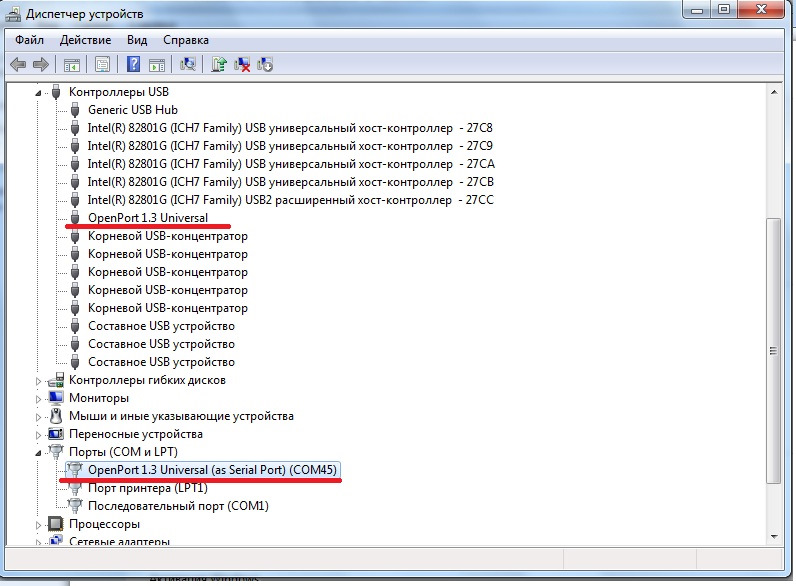Image resolution: width=796 pixels, height=586 pixels.
Task: Select the Контроллеры USB category label
Action: click(119, 92)
